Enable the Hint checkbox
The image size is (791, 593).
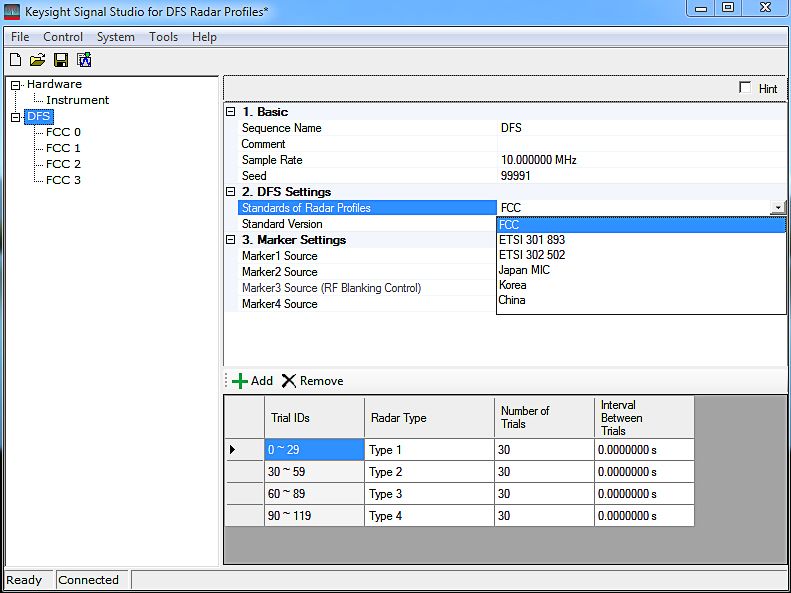(745, 88)
